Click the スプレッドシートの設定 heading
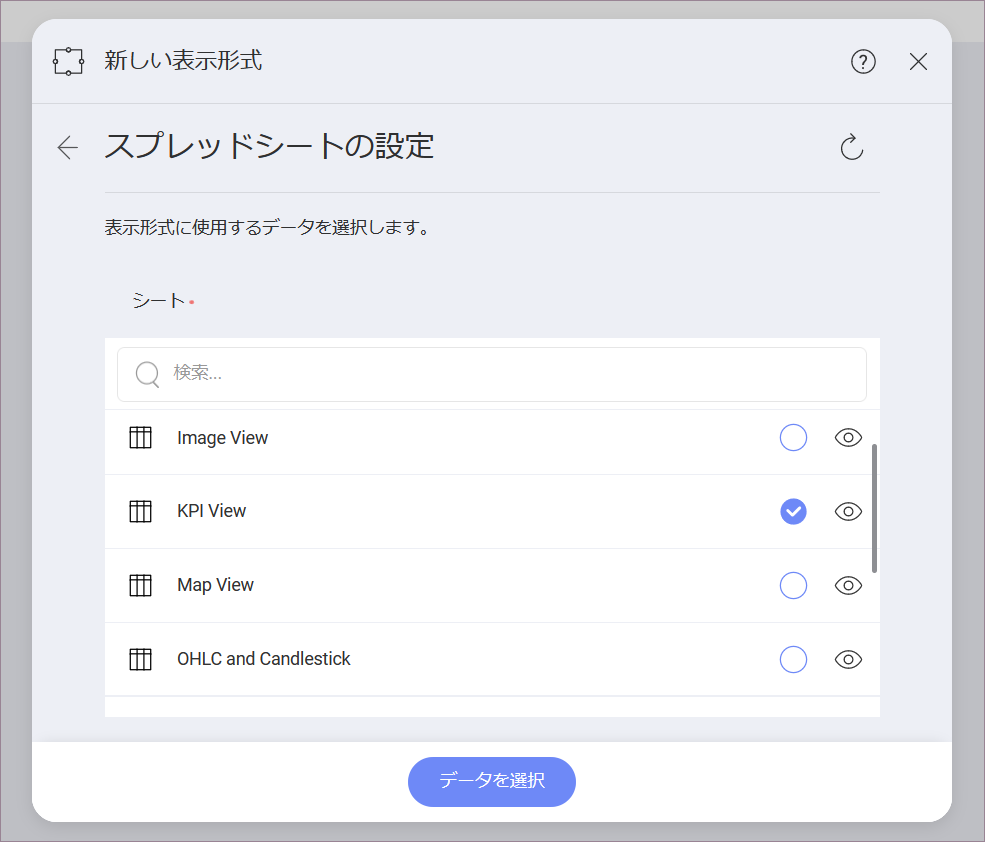The image size is (985, 842). tap(269, 146)
